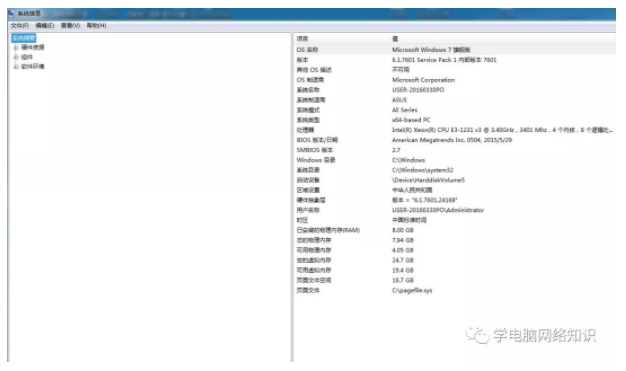Viewport: 626px width, 371px height.
Task: Open the 查看(V) menu
Action: click(70, 26)
